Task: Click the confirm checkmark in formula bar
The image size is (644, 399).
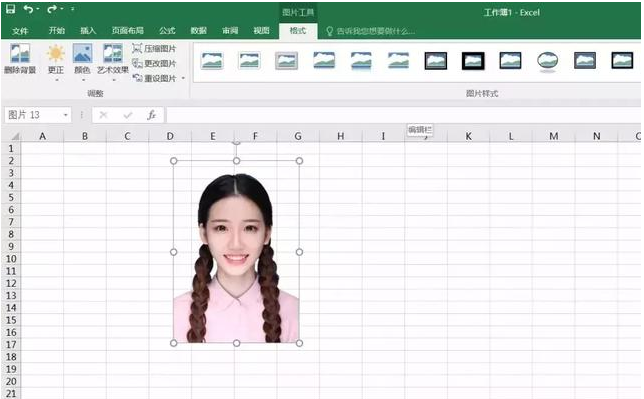Action: point(128,115)
